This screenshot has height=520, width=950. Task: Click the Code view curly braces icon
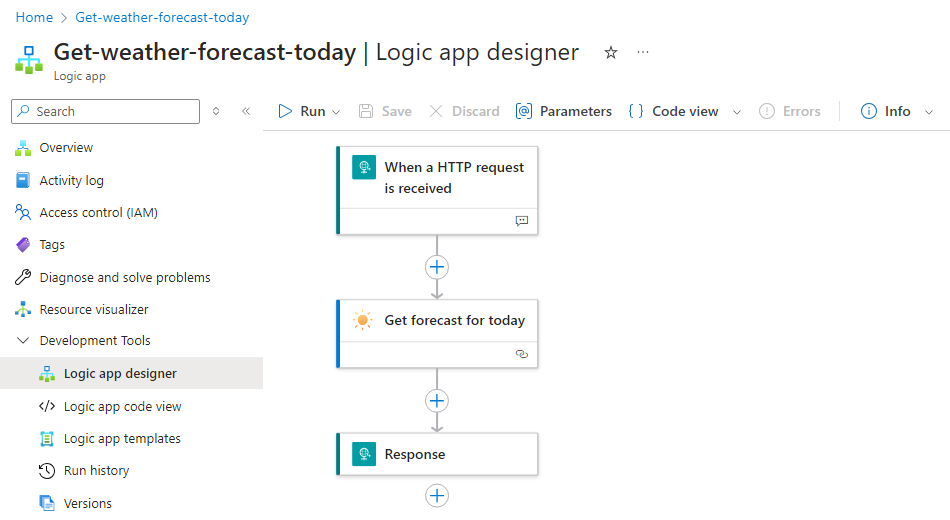(636, 112)
